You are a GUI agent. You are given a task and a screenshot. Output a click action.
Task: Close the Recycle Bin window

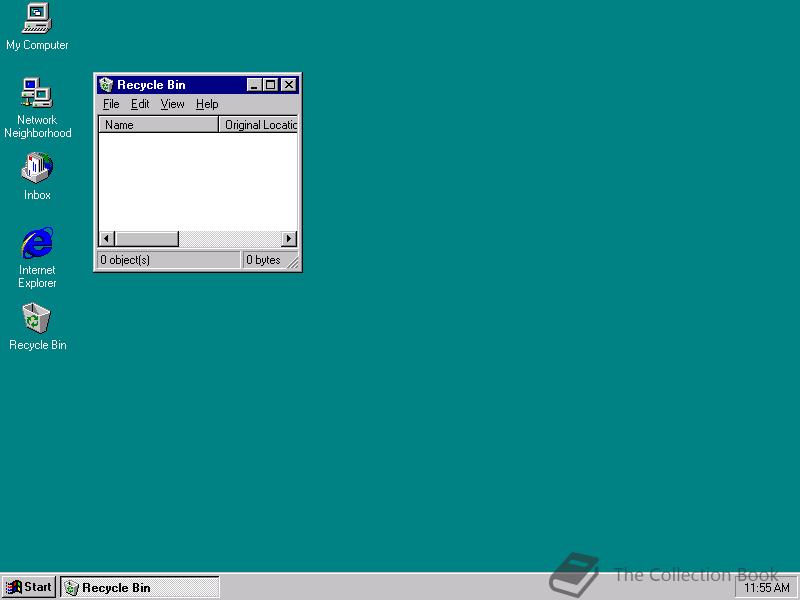[x=289, y=85]
